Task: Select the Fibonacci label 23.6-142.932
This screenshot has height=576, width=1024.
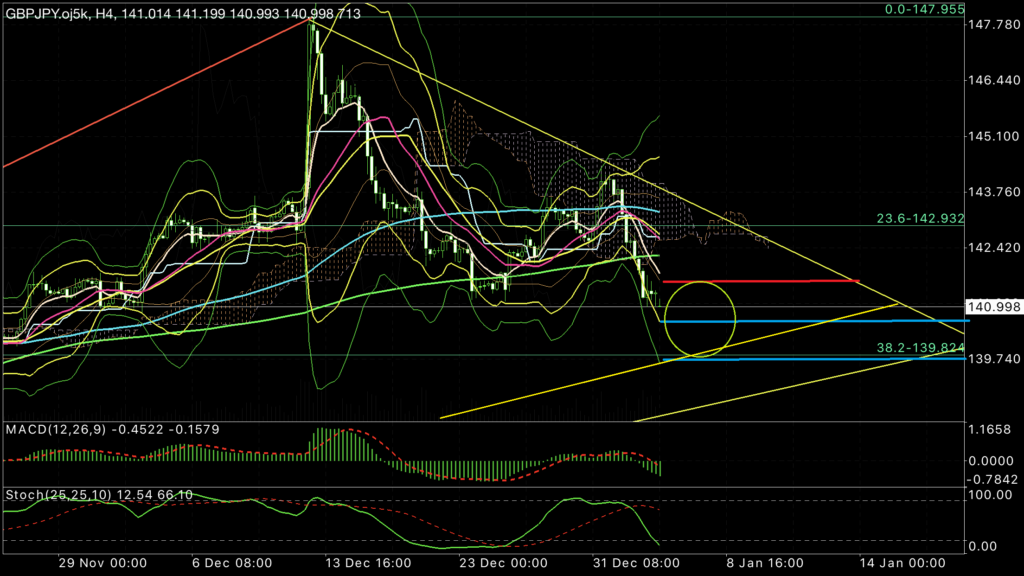Action: coord(920,218)
